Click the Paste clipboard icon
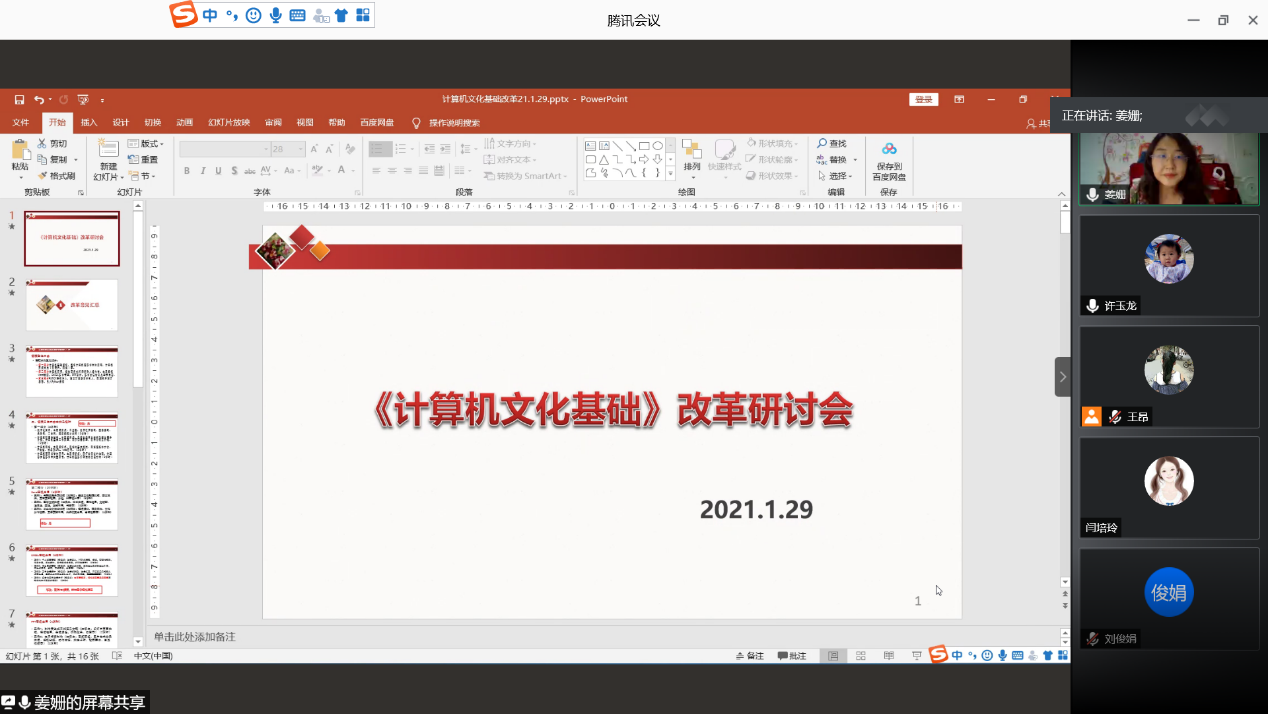1268x714 pixels. [x=20, y=150]
